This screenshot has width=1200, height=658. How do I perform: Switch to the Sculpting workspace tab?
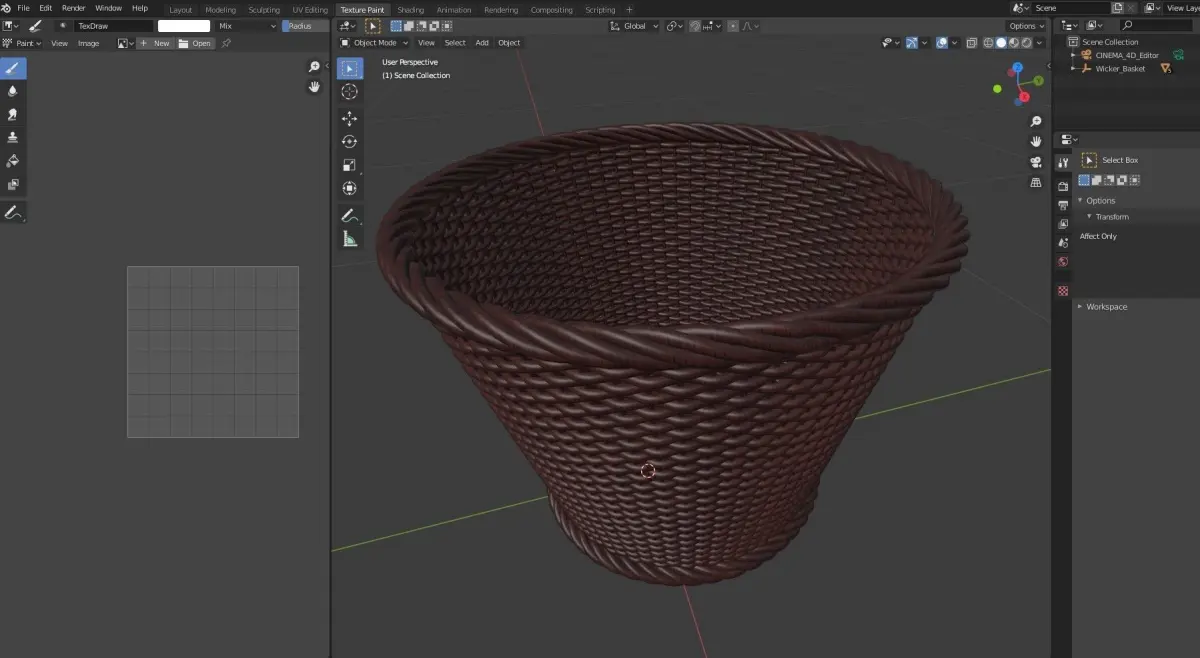coord(264,10)
